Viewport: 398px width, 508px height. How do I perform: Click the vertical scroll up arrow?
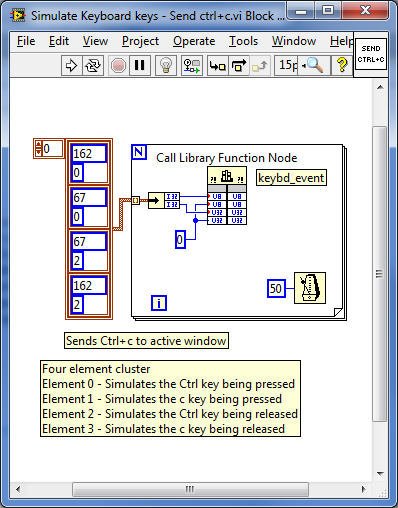click(x=380, y=87)
